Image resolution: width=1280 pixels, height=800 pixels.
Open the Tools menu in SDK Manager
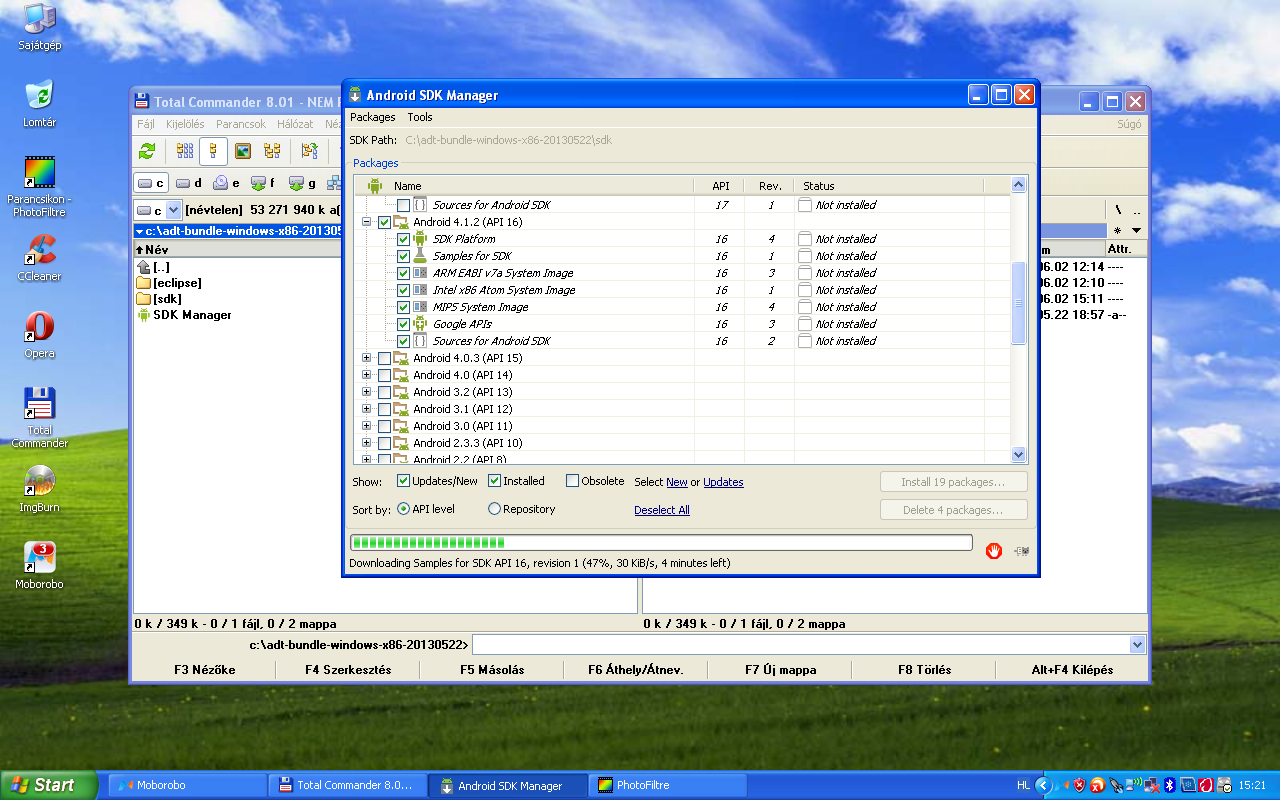click(x=419, y=117)
